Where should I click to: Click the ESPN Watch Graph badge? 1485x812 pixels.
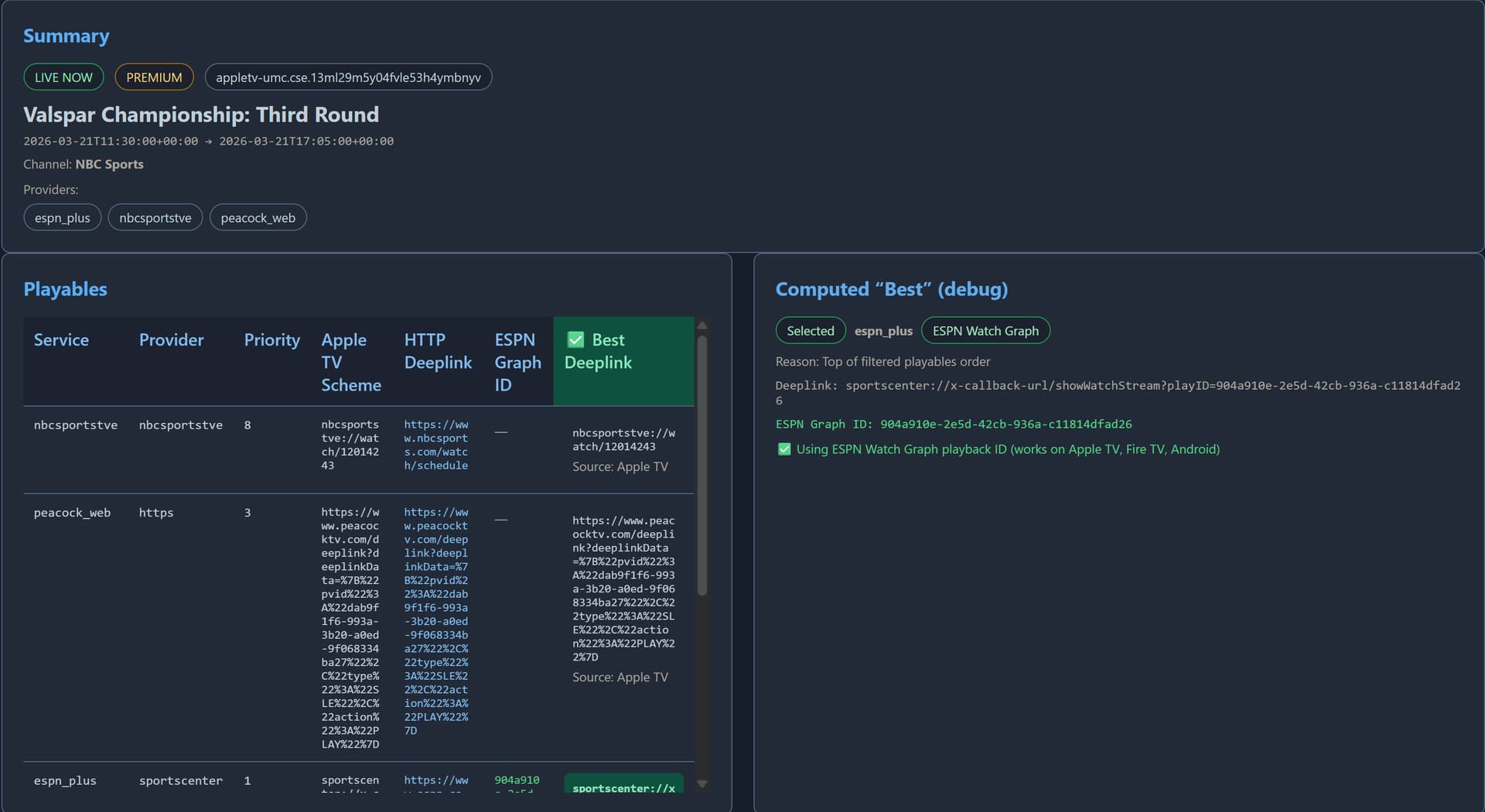point(985,331)
